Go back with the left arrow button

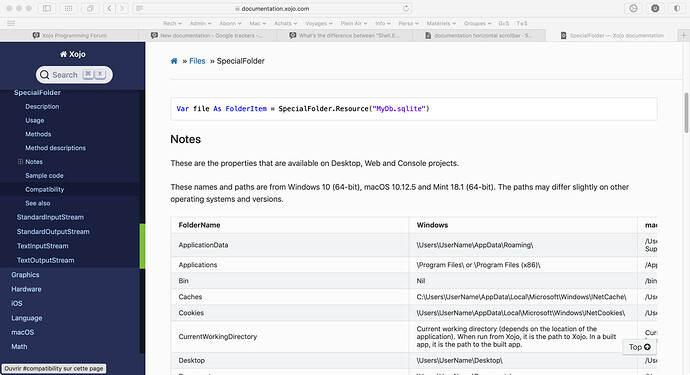point(110,8)
